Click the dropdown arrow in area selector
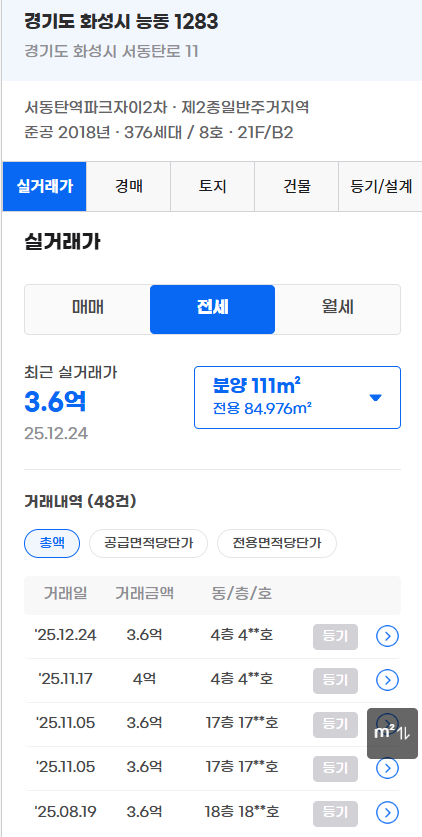The height and width of the screenshot is (837, 422). tap(376, 398)
